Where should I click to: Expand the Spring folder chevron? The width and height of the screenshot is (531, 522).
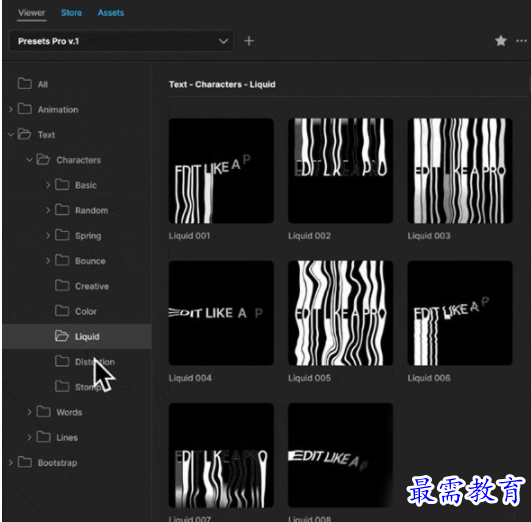click(48, 235)
